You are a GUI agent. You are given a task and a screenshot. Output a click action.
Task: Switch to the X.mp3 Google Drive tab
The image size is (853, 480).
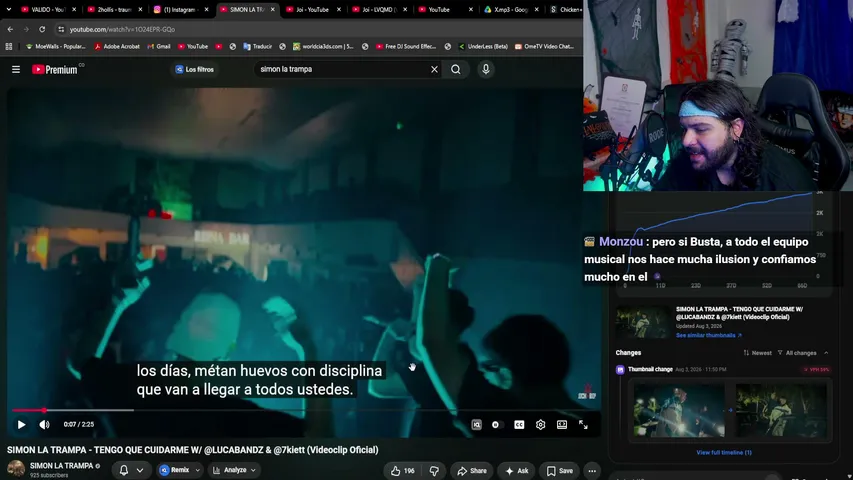pyautogui.click(x=511, y=10)
